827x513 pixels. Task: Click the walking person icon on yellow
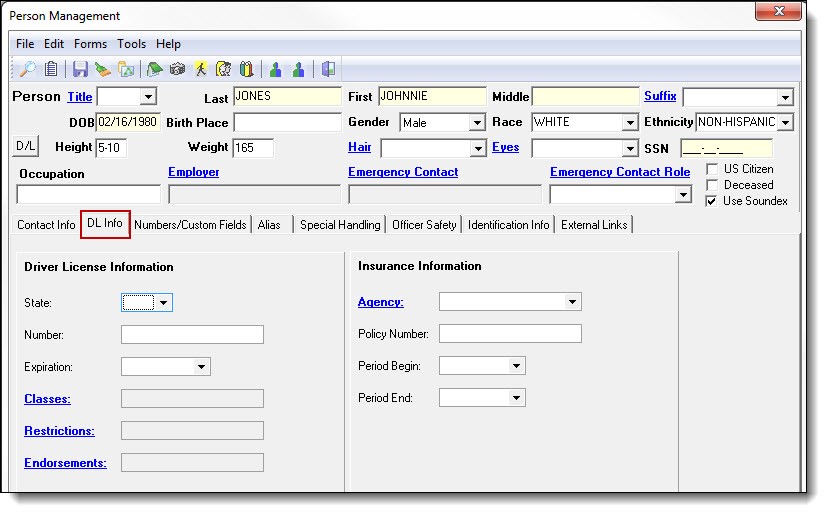[x=201, y=69]
